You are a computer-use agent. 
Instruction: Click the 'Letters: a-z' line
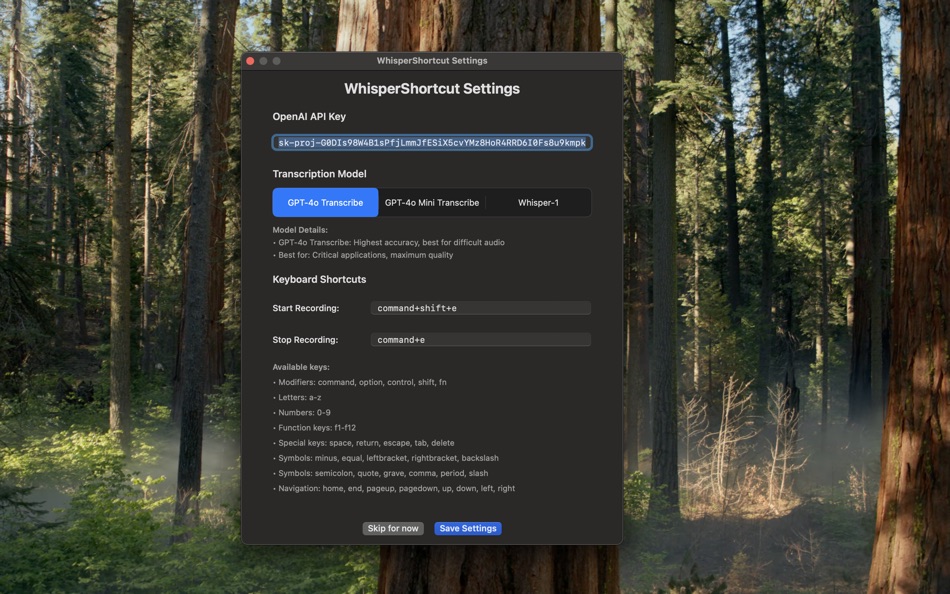(x=297, y=398)
